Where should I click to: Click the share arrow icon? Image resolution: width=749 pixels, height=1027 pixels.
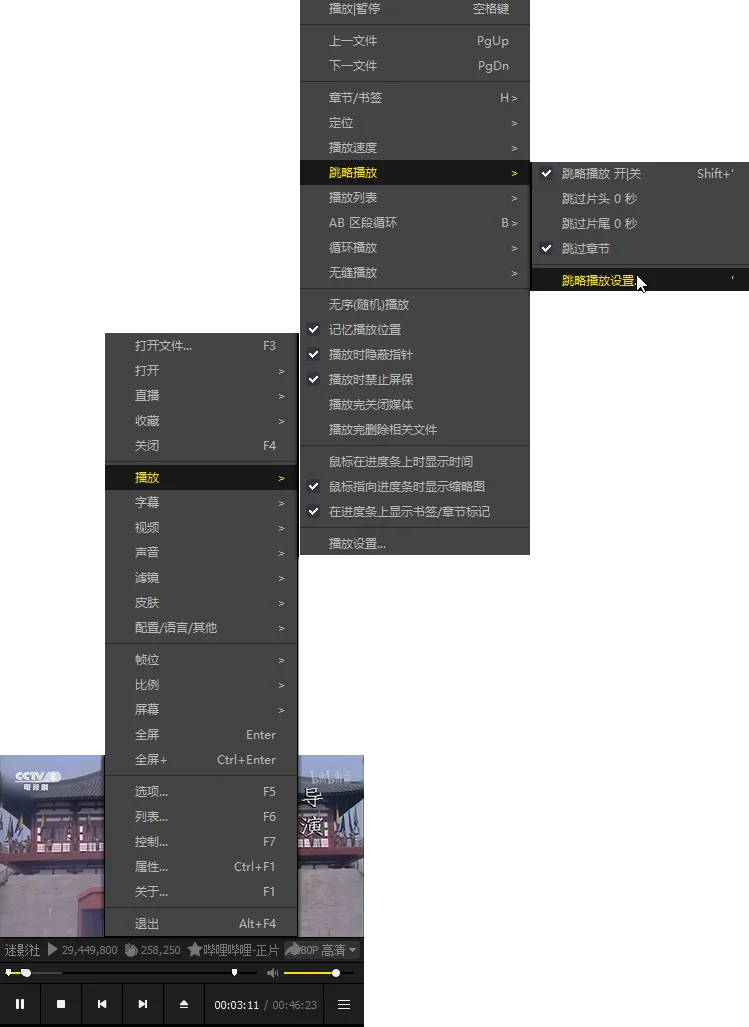293,950
